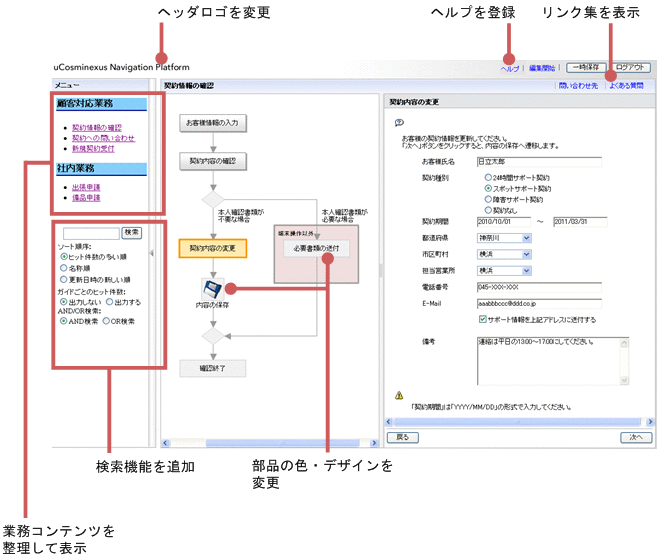661x560 pixels.
Task: Click the 次へ button
Action: [636, 437]
